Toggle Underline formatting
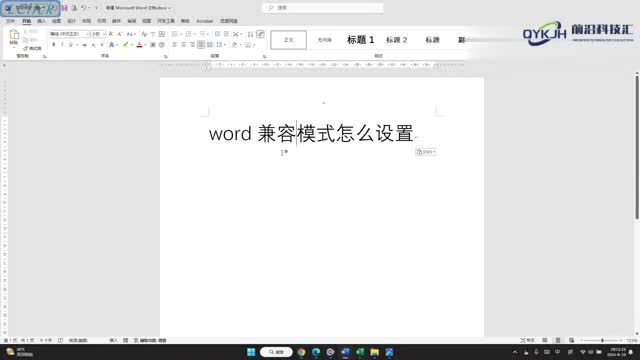 (x=71, y=45)
